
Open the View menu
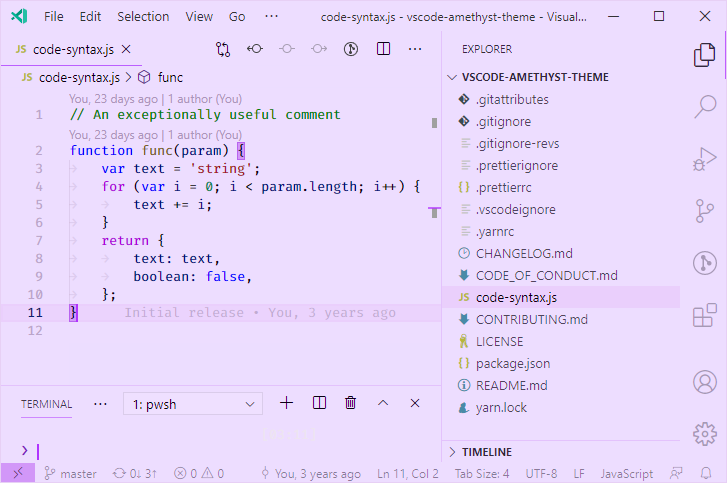pos(199,17)
